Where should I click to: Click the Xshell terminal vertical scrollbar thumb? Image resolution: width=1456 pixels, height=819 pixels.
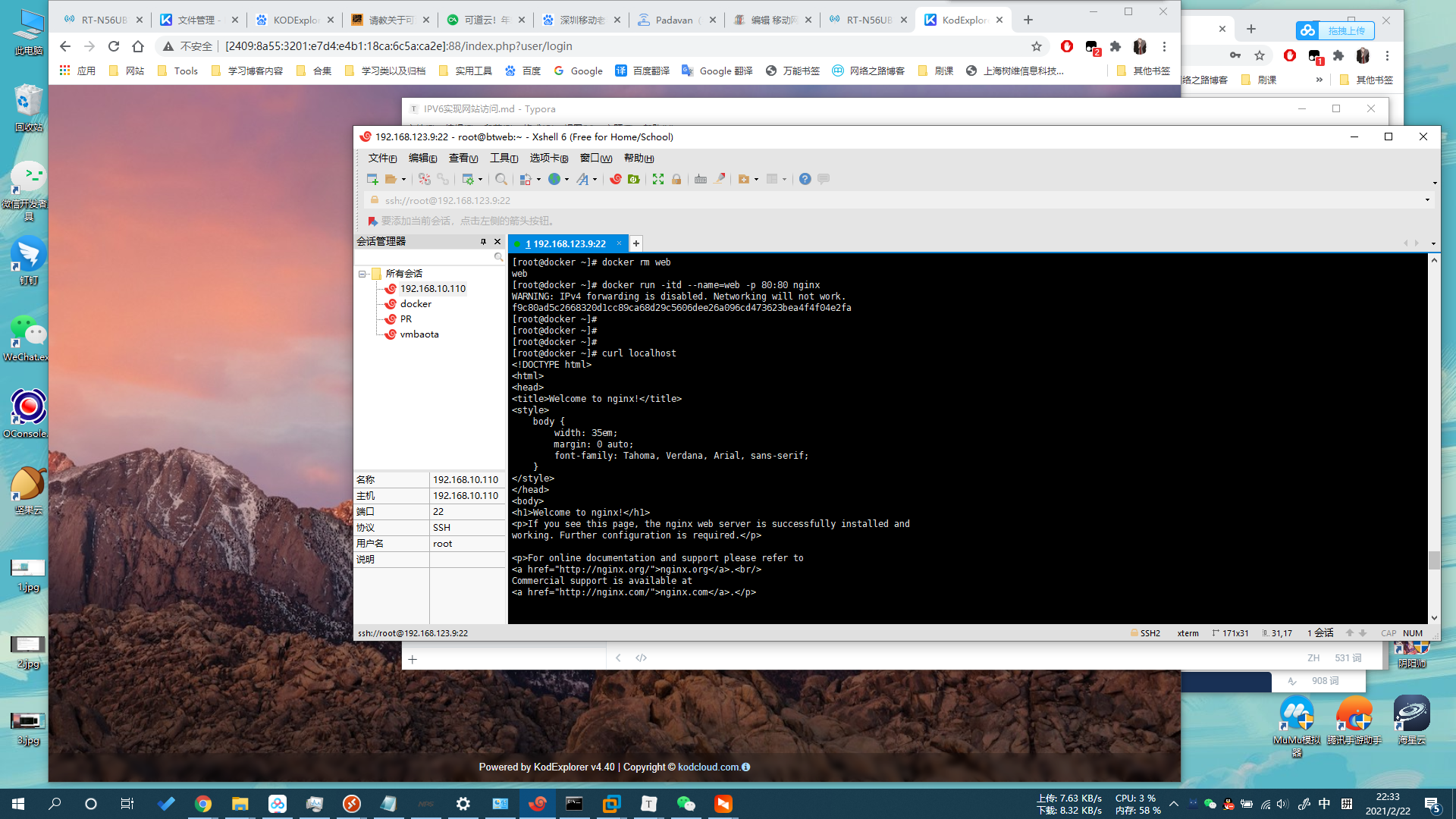click(x=1434, y=560)
